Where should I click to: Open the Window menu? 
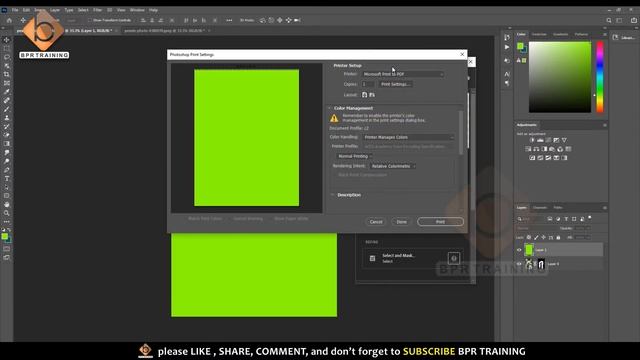tap(137, 10)
